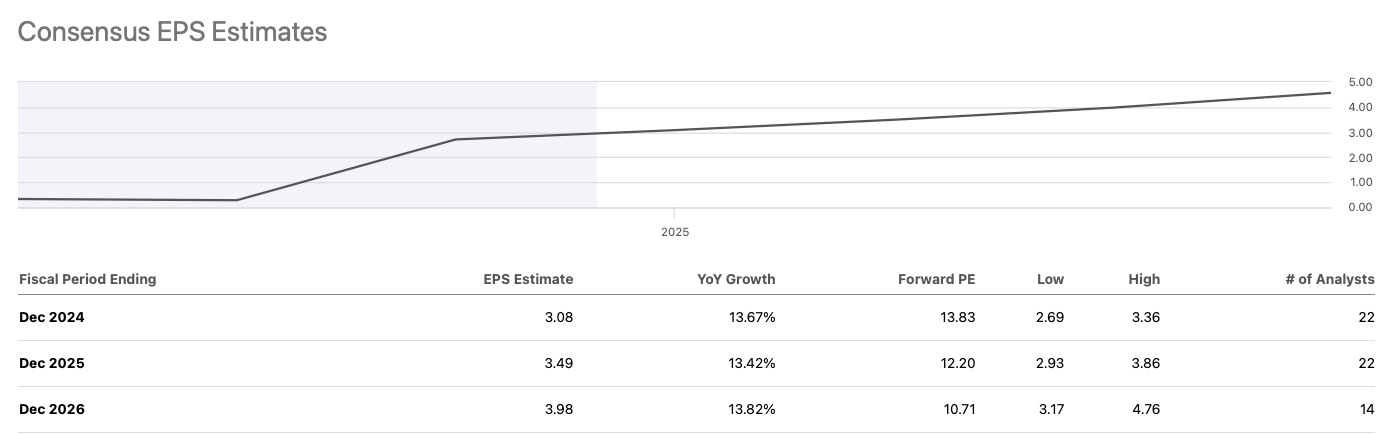Click the 4.76 high estimate value
Image resolution: width=1398 pixels, height=435 pixels.
(x=1145, y=409)
